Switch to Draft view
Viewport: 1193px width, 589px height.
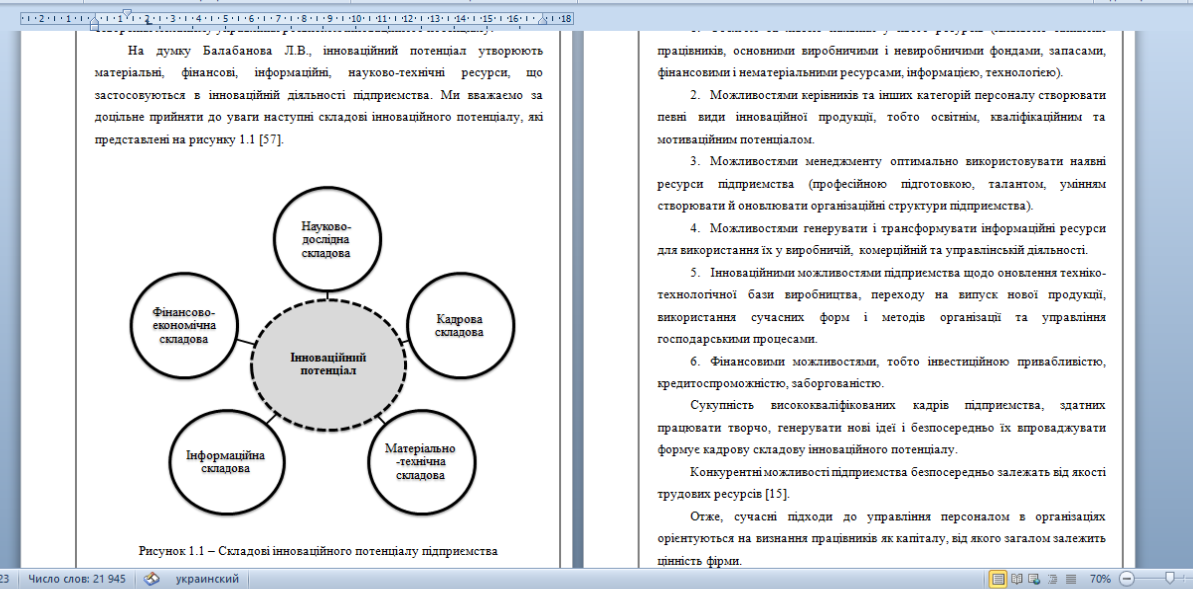pos(1071,579)
